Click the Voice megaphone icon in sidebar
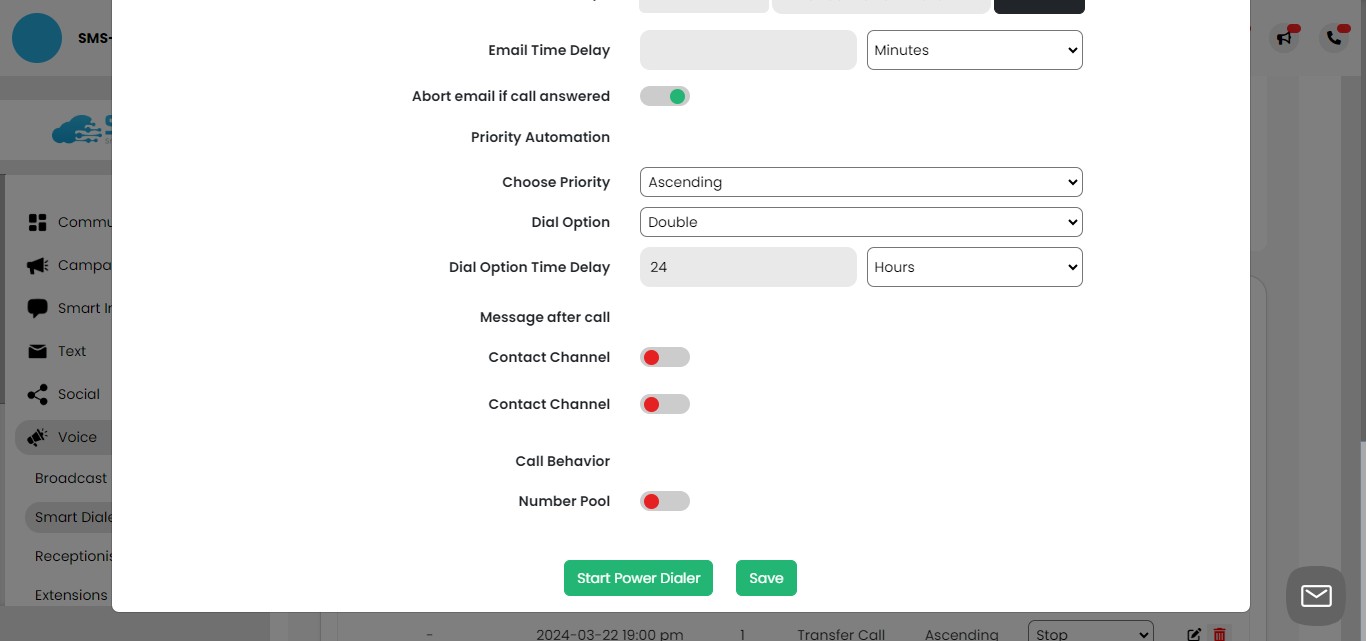This screenshot has height=641, width=1366. [38, 437]
